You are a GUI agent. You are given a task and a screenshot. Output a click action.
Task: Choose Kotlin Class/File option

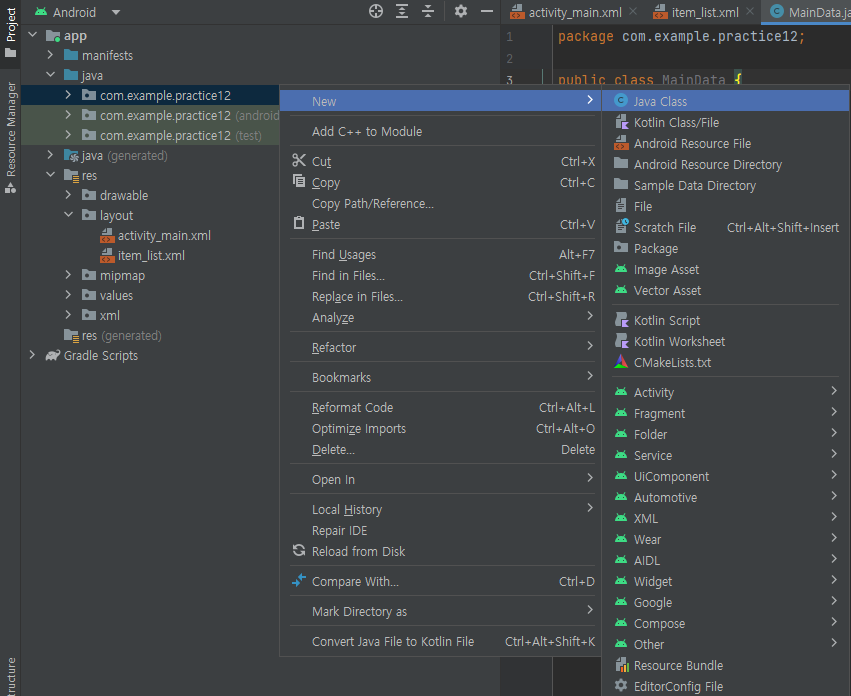[x=726, y=122]
